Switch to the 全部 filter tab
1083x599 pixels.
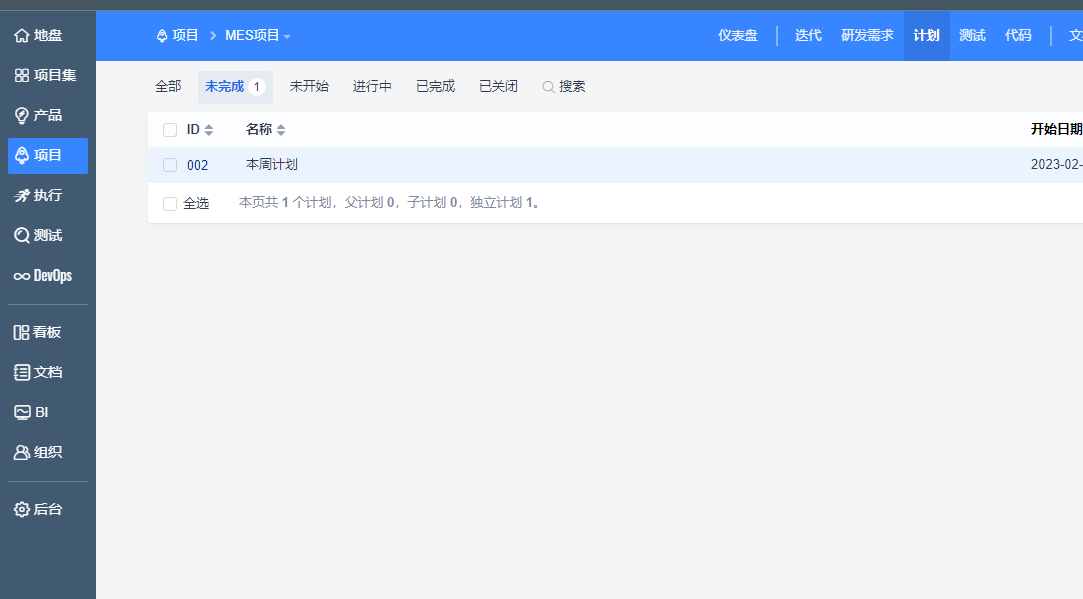coord(168,87)
